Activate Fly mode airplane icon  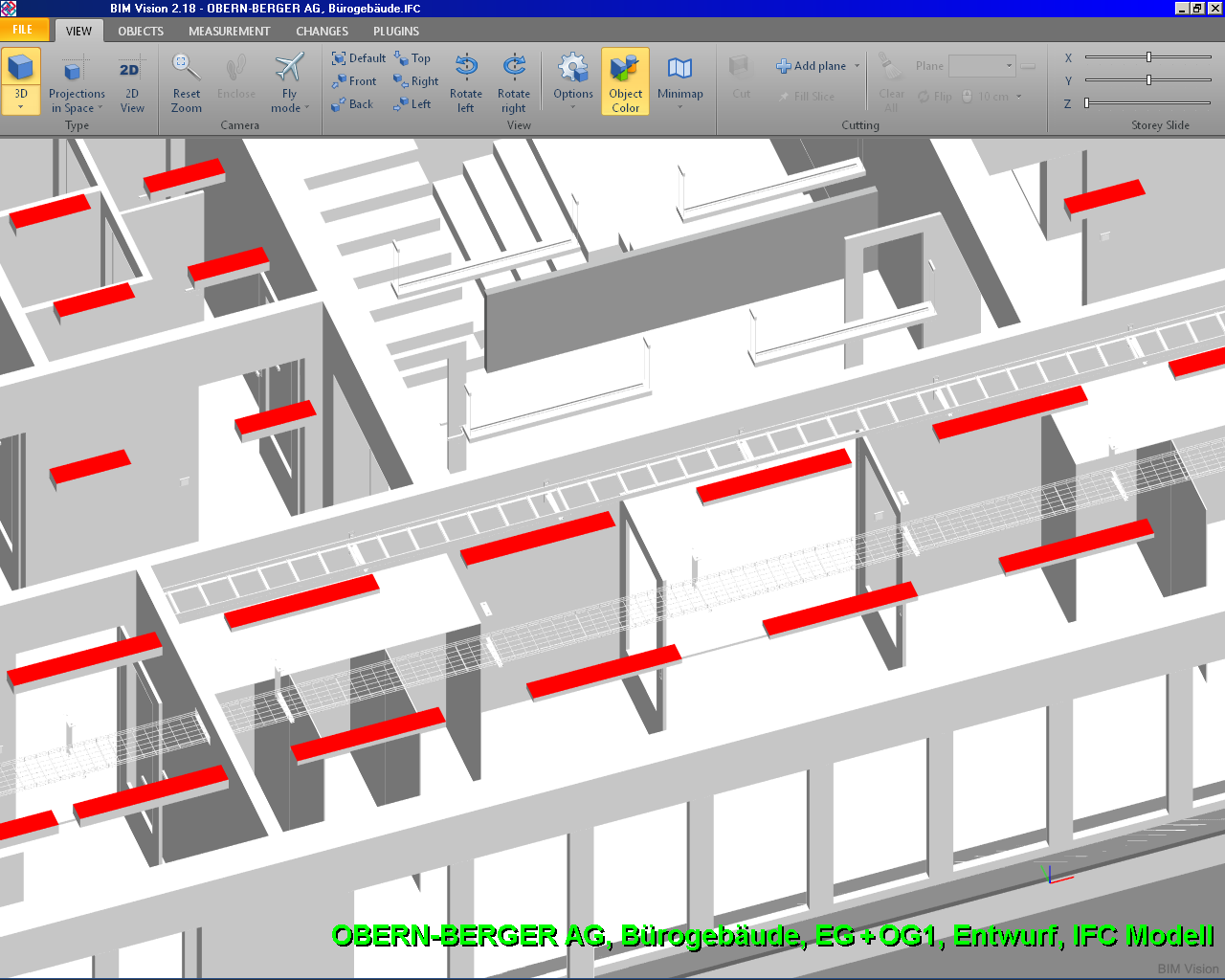[x=289, y=67]
